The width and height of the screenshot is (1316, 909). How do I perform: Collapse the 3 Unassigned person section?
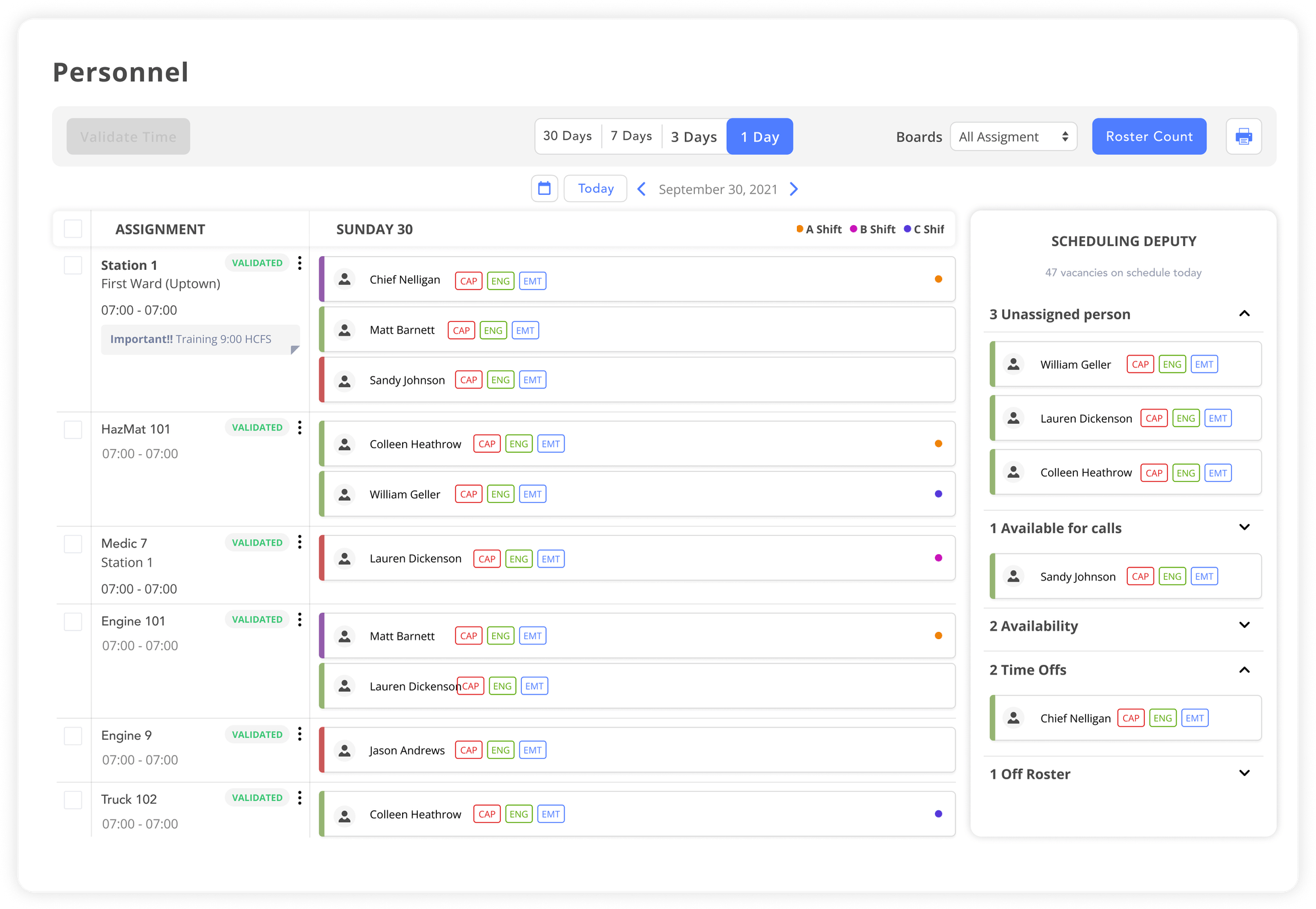click(x=1244, y=314)
